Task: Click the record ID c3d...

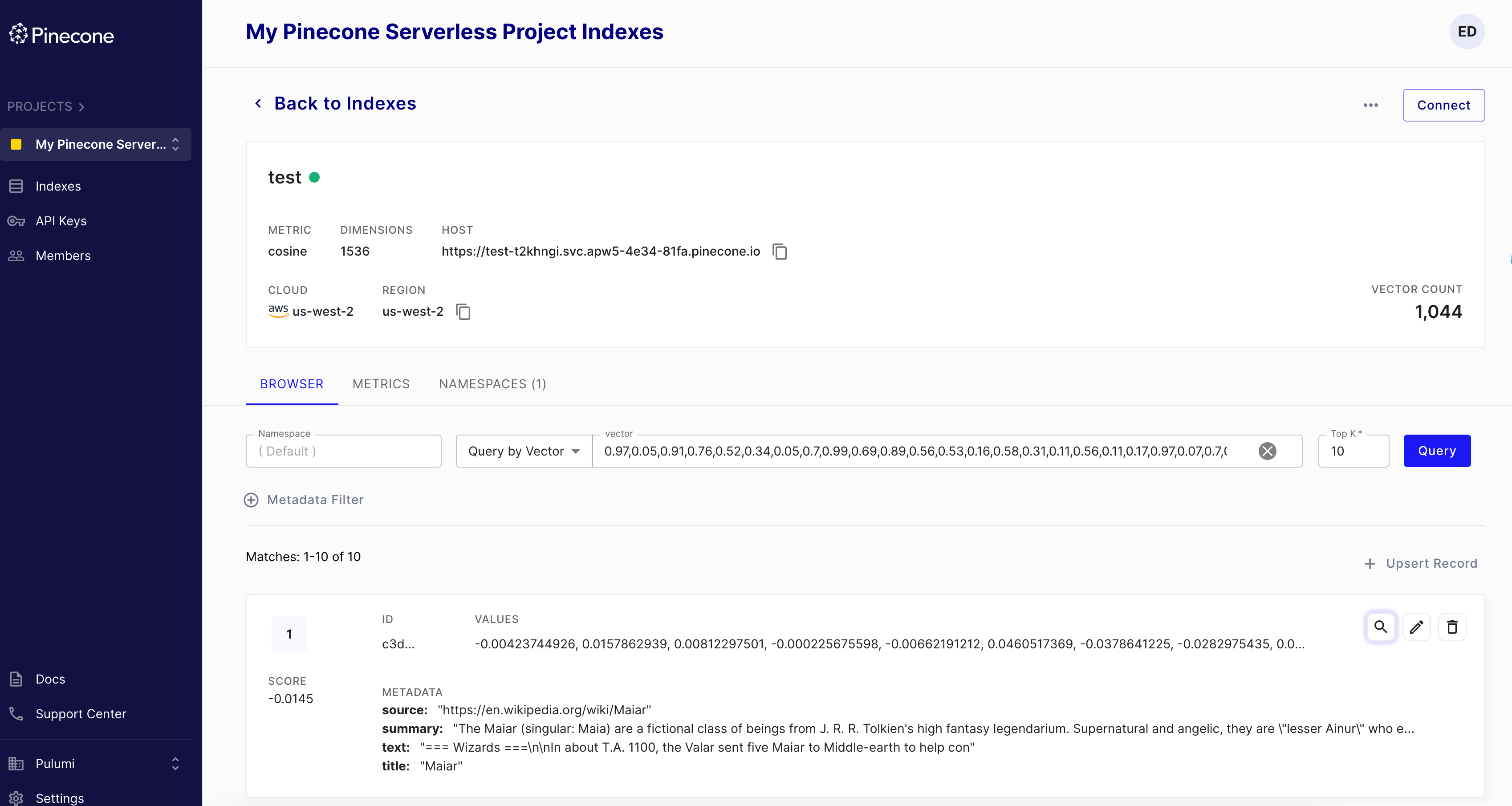Action: tap(398, 644)
